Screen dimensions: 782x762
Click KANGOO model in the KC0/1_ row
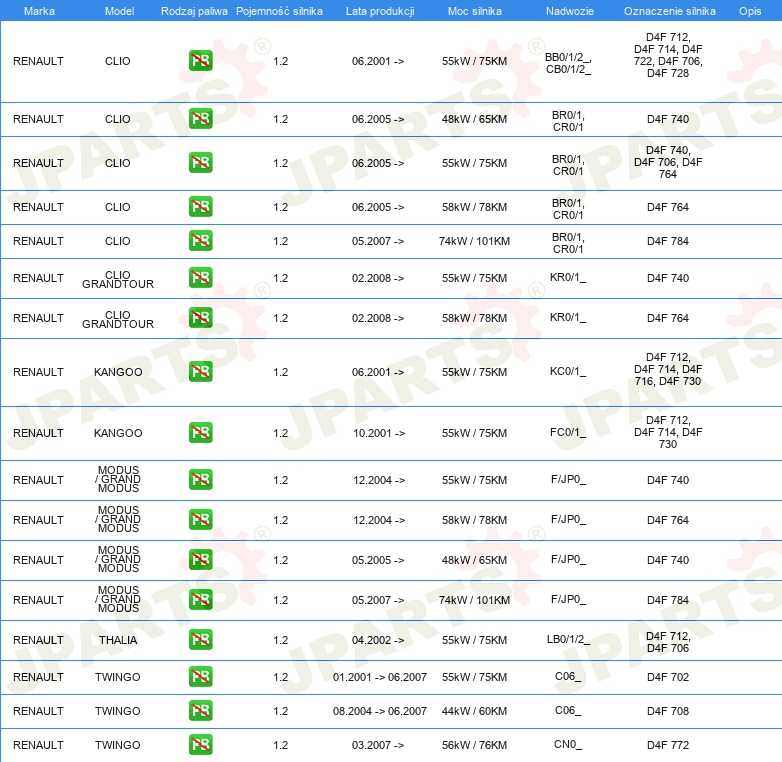coord(118,372)
